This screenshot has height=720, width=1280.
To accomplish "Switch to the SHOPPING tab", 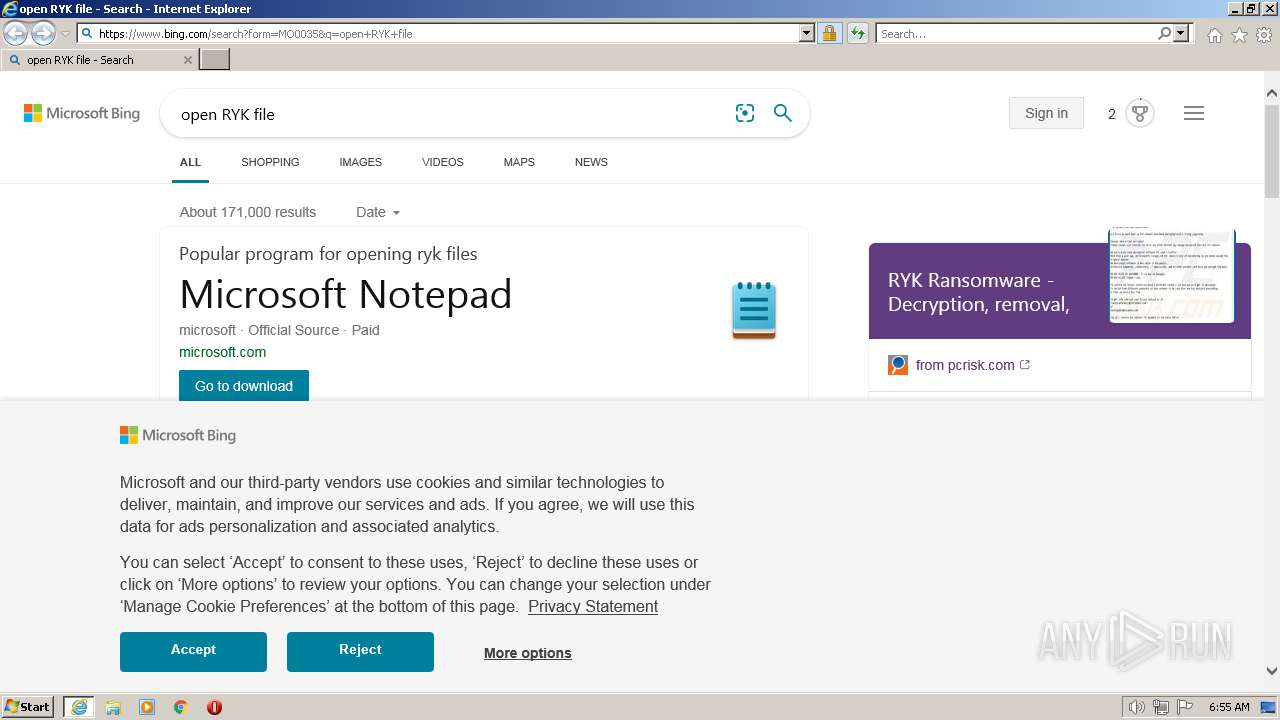I will 270,162.
